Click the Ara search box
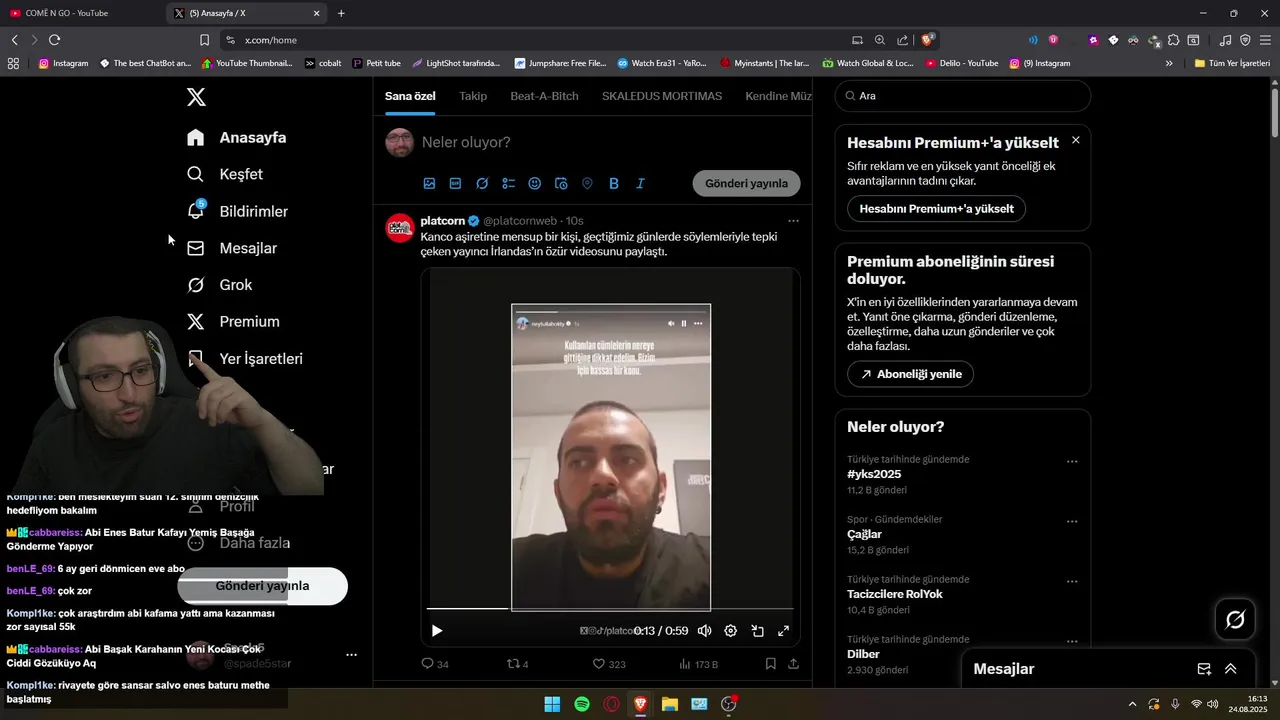The height and width of the screenshot is (720, 1280). coord(963,96)
